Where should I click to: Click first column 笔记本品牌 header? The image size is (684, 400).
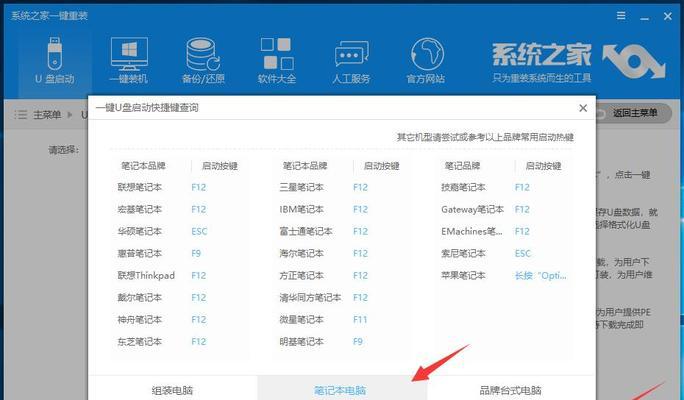click(x=144, y=166)
